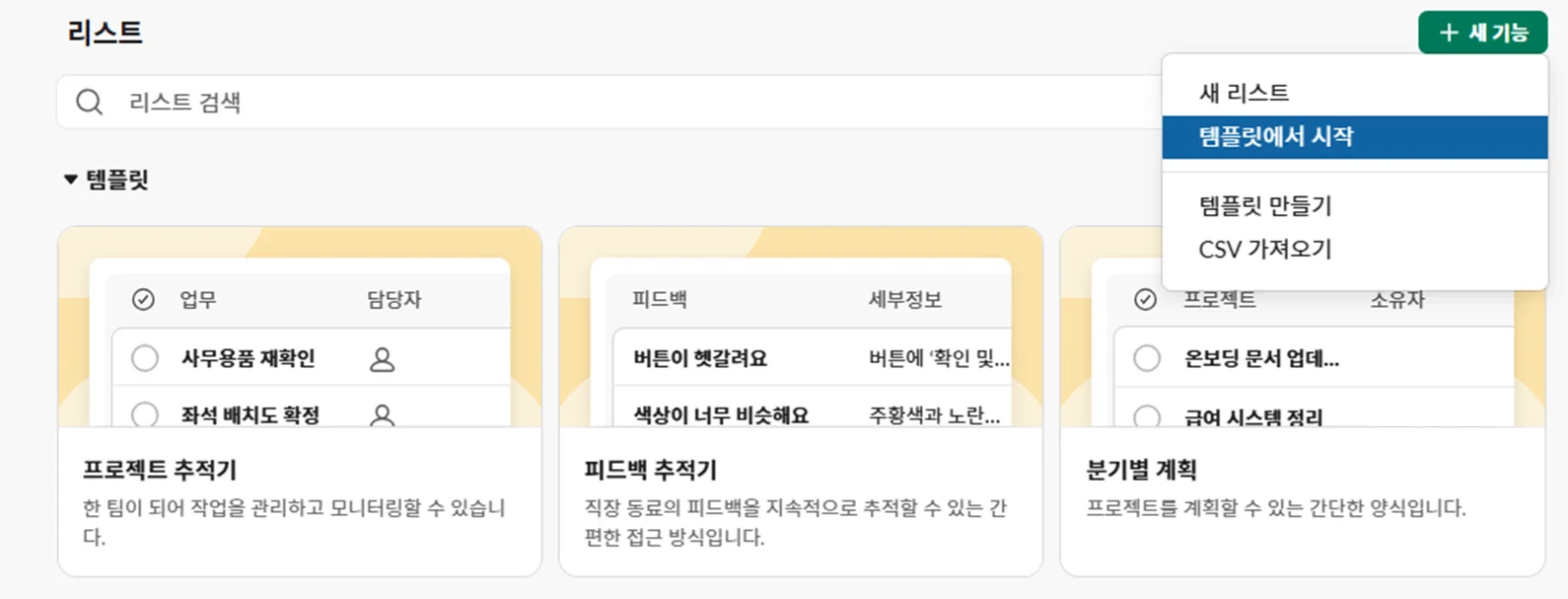Choose 템플릿에서 시작 in the menu
The image size is (1568, 599).
pos(1275,136)
